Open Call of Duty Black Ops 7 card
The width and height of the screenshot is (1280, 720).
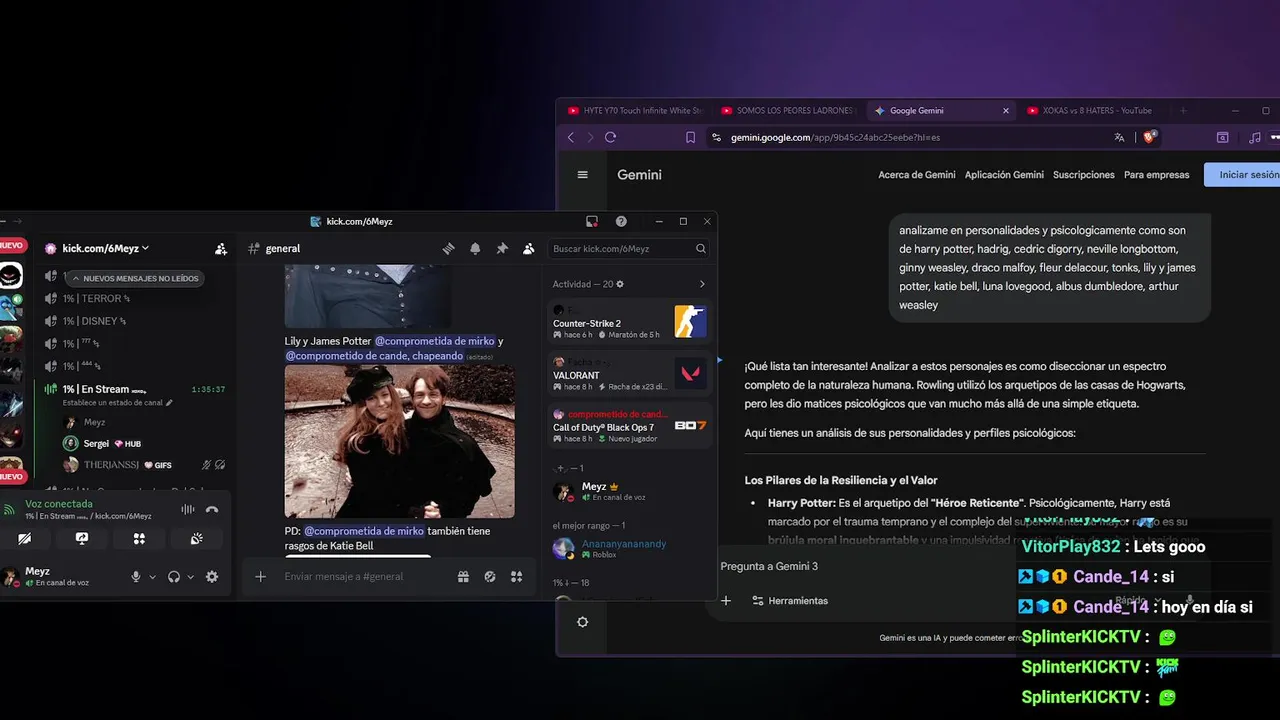click(631, 425)
